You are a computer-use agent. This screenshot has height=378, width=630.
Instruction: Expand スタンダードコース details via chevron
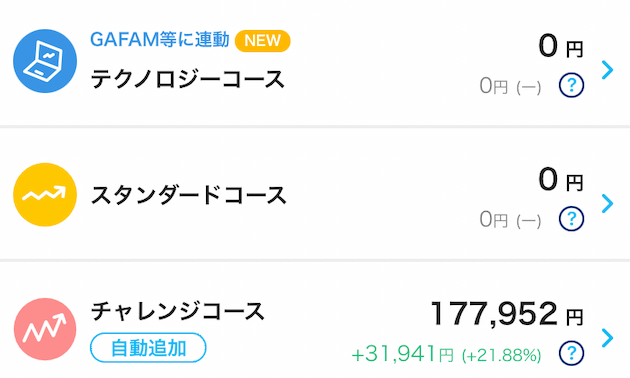(x=608, y=204)
